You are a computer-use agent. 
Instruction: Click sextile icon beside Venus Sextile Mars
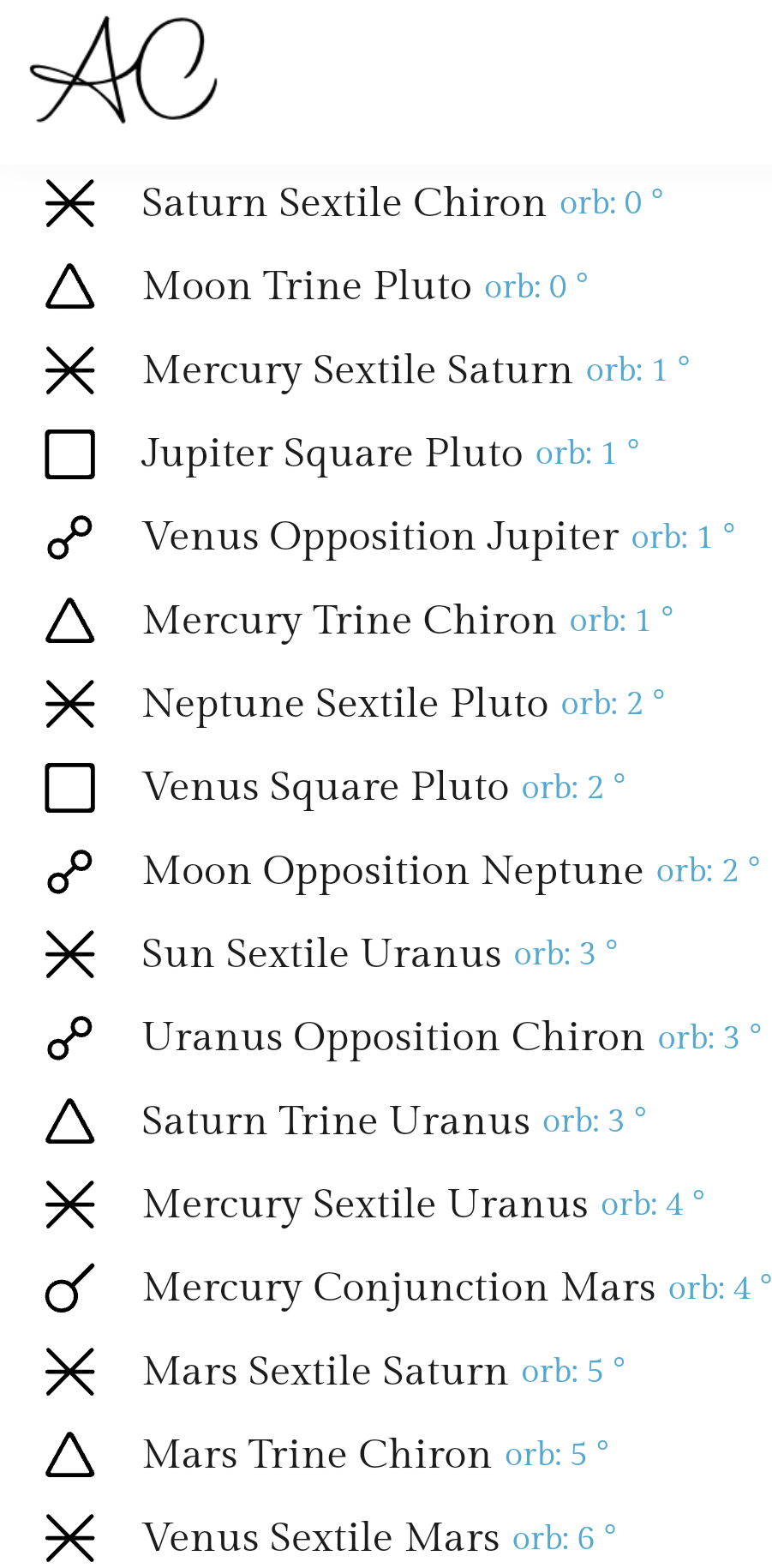tap(69, 1538)
